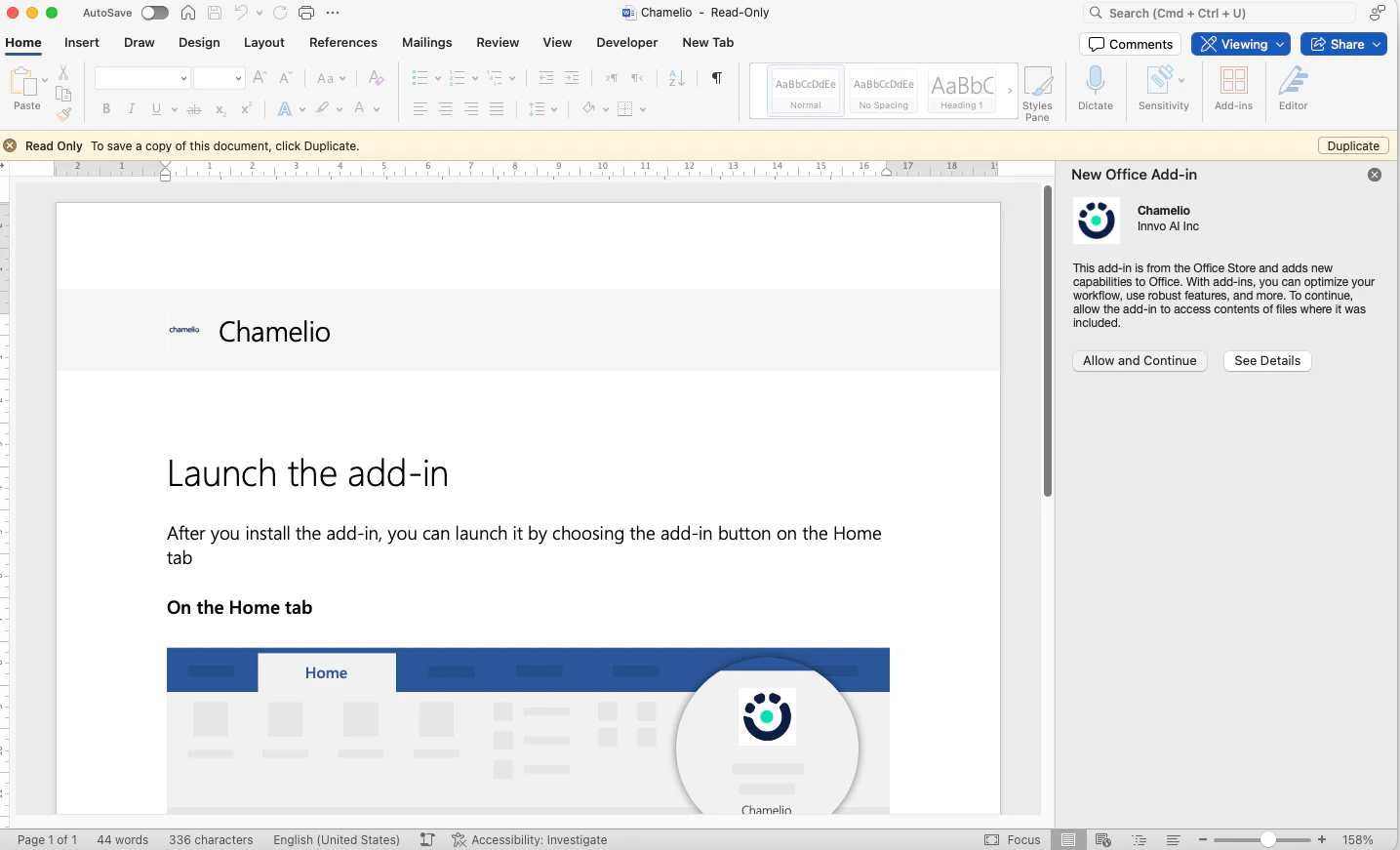
Task: Decrease paragraph indent
Action: pyautogui.click(x=546, y=78)
